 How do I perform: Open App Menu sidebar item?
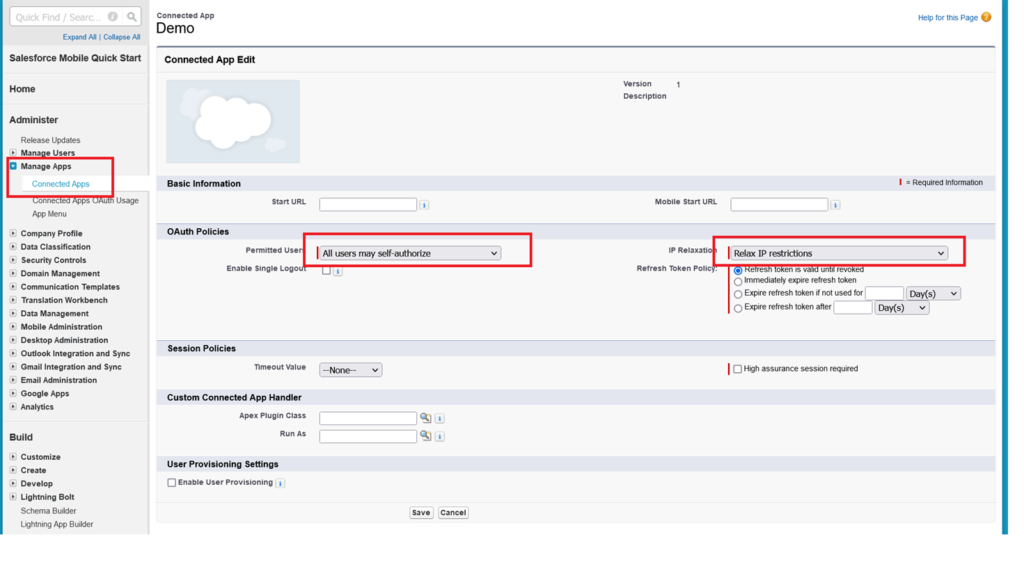pyautogui.click(x=50, y=214)
